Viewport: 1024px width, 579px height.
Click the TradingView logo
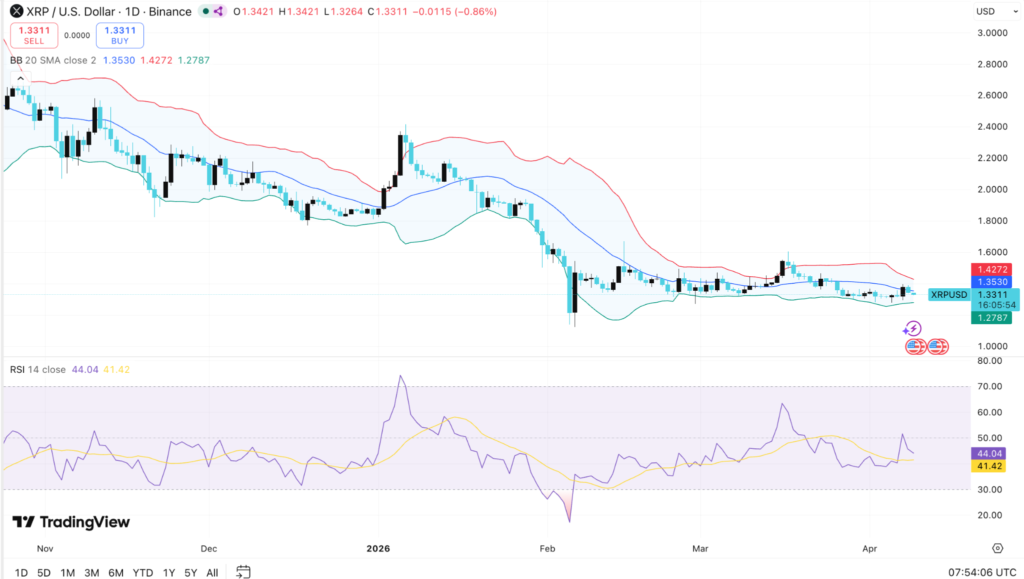pos(70,521)
